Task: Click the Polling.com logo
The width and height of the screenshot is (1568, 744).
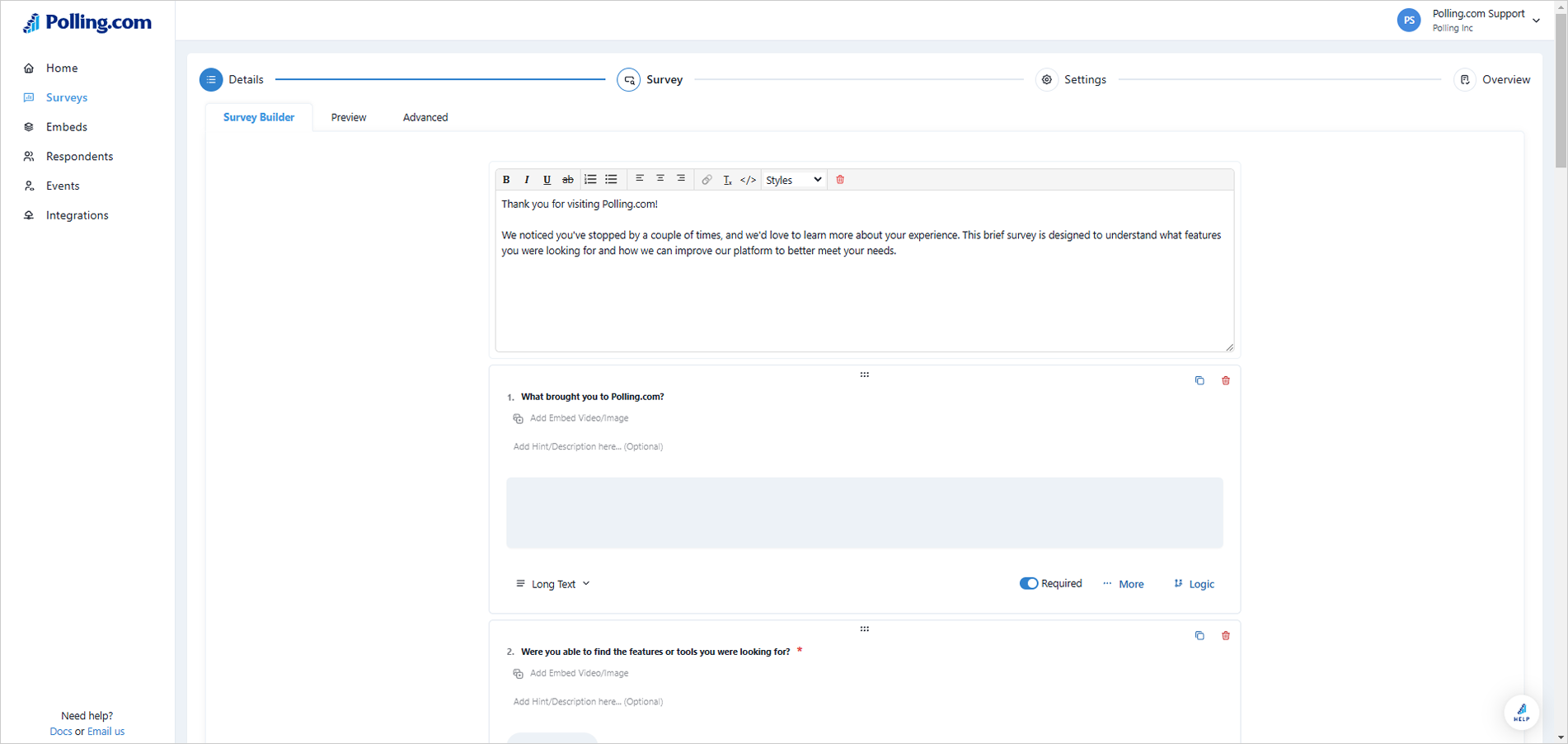Action: click(x=87, y=22)
